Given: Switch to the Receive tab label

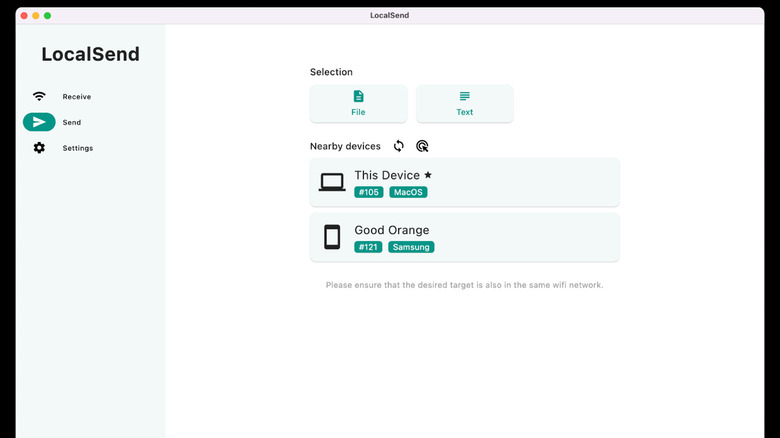Looking at the screenshot, I should pyautogui.click(x=77, y=97).
